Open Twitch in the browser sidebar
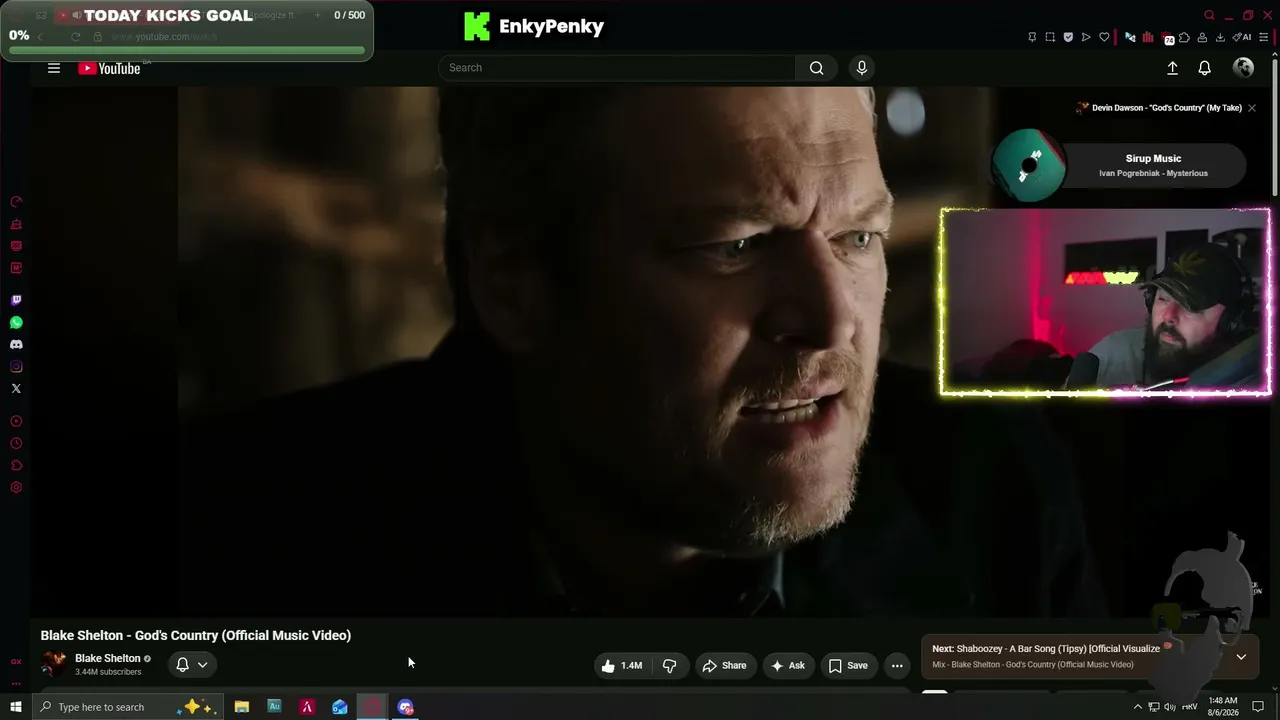Viewport: 1280px width, 720px height. [16, 300]
